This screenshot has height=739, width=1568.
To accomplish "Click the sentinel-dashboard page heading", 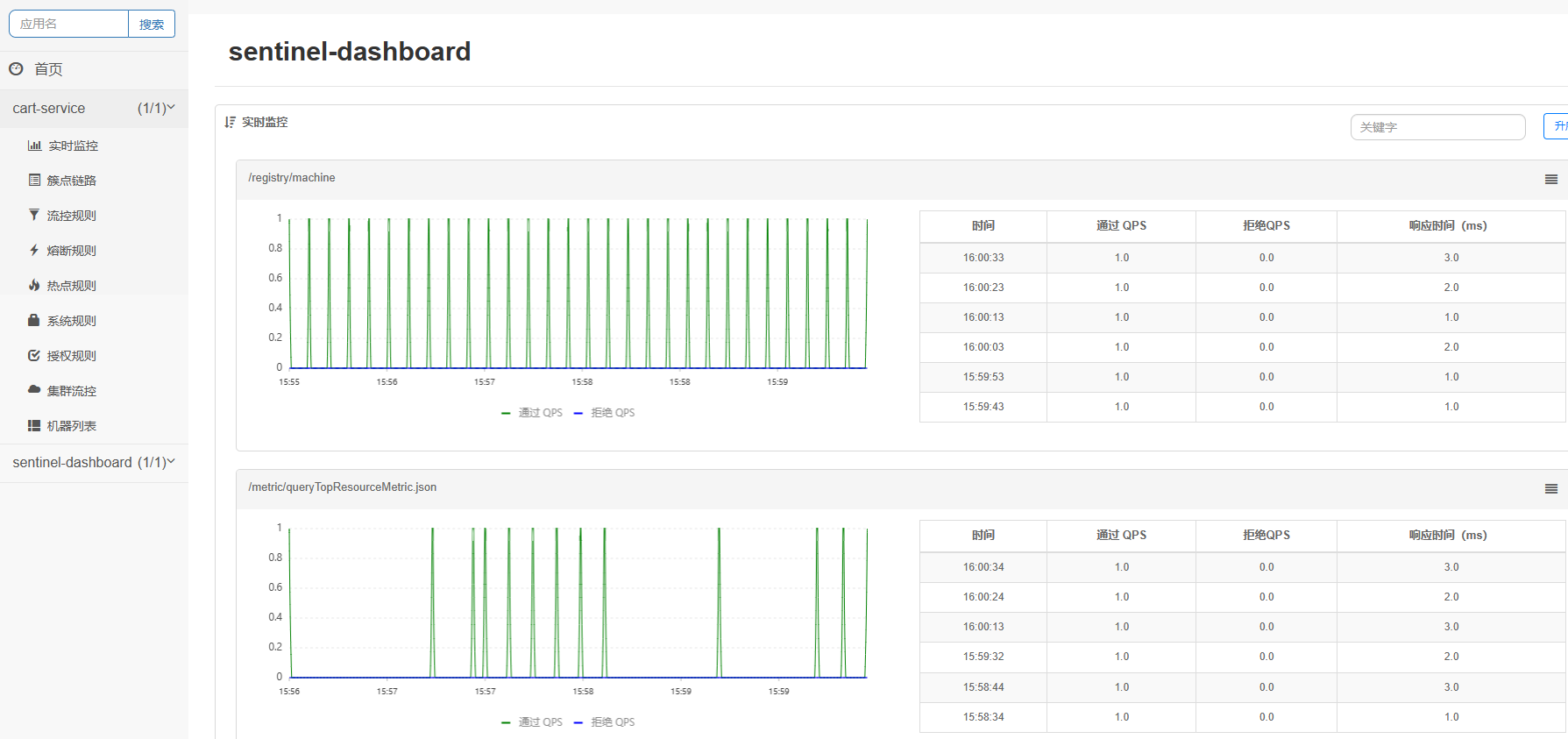I will click(x=350, y=52).
